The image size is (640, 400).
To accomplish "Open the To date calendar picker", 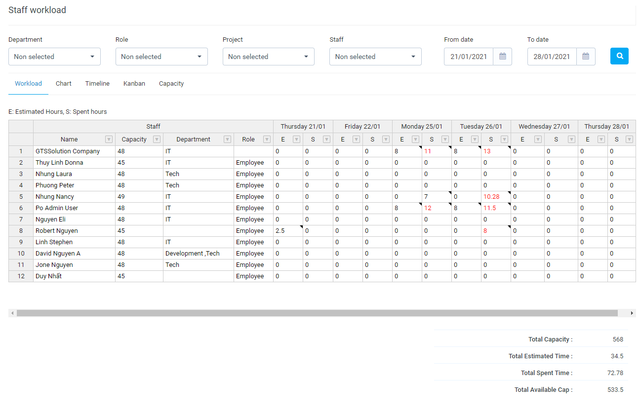I will (x=585, y=56).
